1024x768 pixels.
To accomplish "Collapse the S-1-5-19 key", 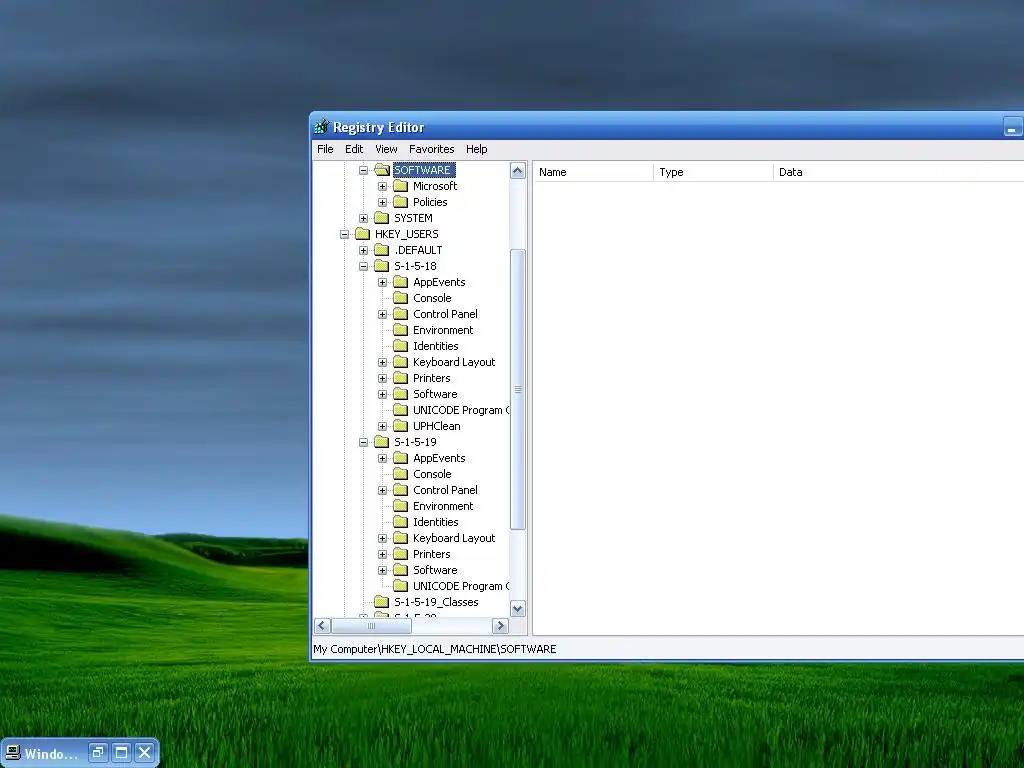I will (x=364, y=442).
